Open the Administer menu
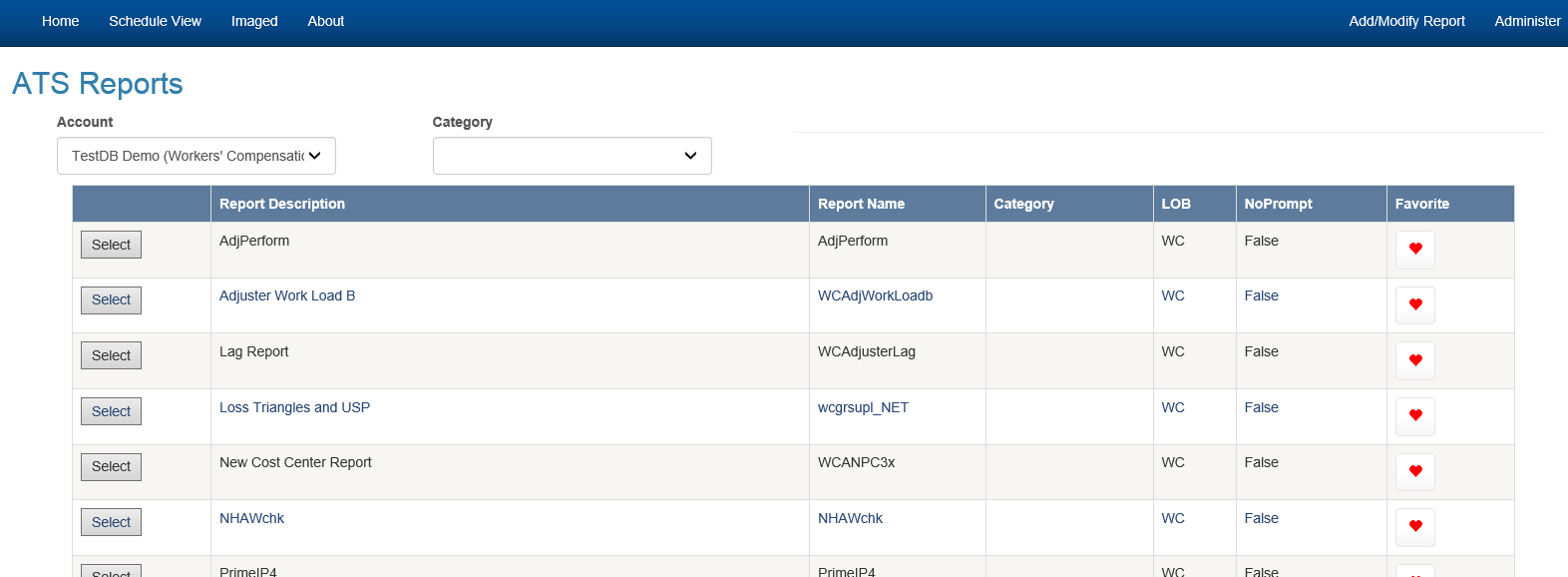The image size is (1568, 577). pyautogui.click(x=1526, y=21)
